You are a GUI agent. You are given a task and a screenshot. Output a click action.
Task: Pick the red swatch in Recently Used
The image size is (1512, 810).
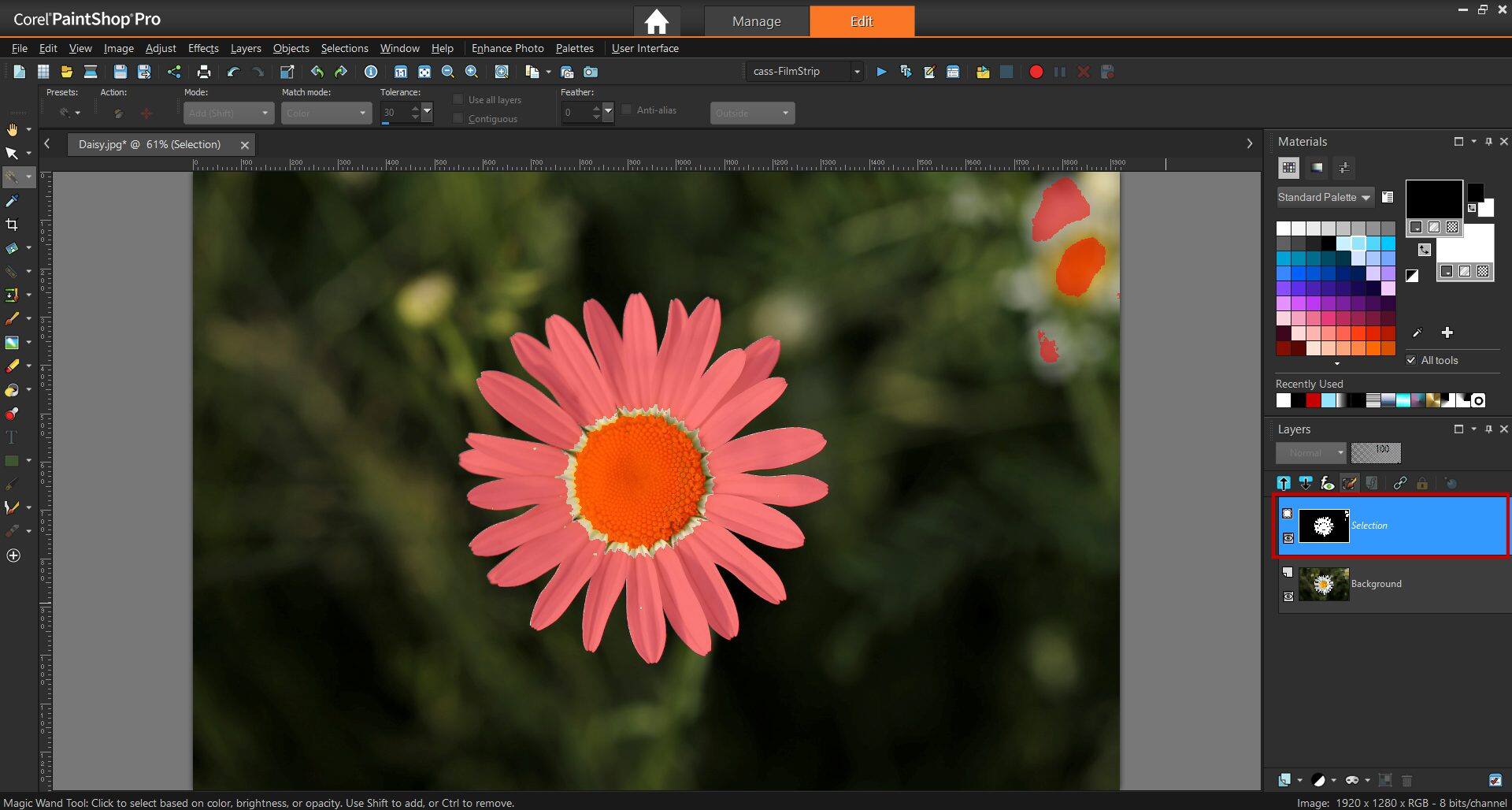(1313, 400)
